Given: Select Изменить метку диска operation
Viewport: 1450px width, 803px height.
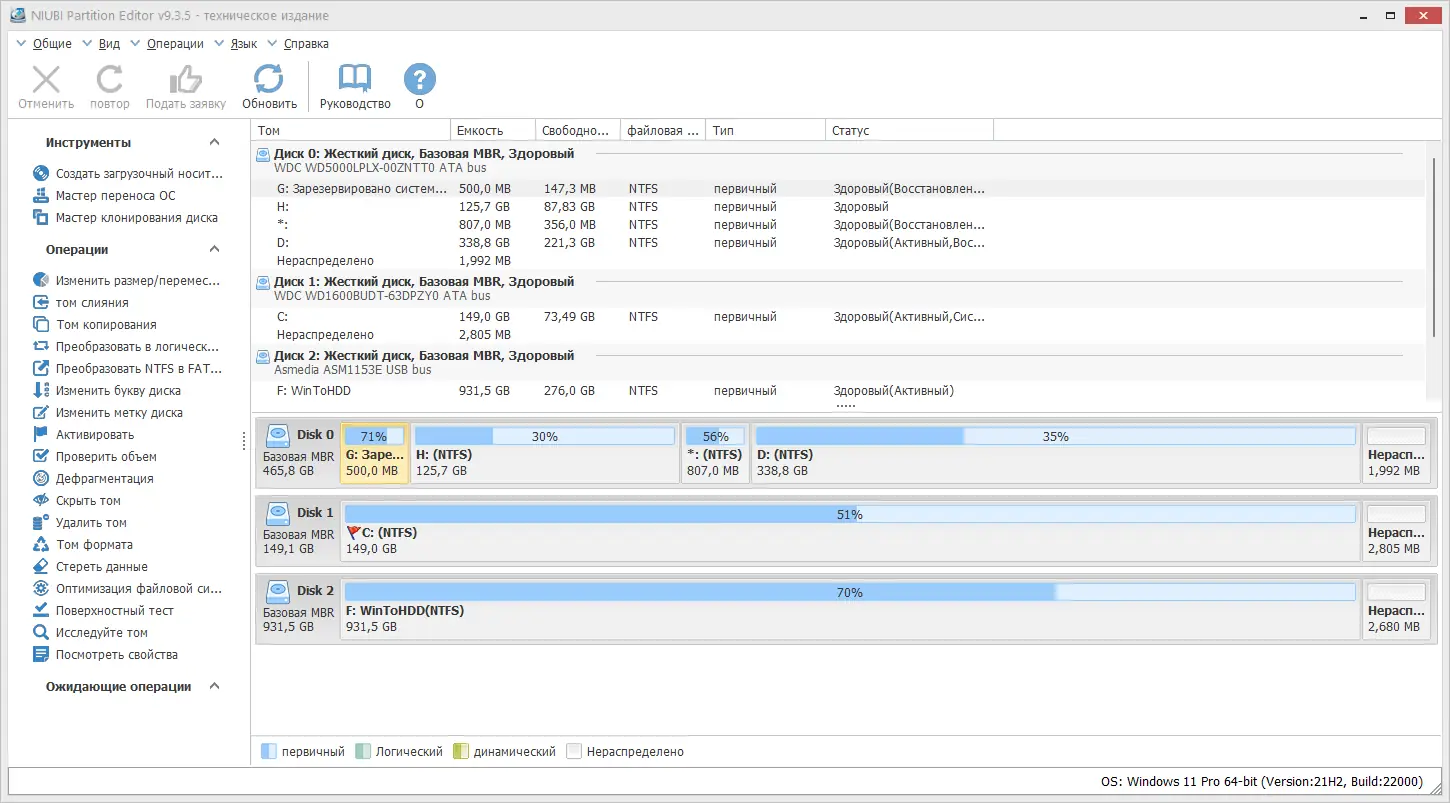Looking at the screenshot, I should click(x=108, y=413).
